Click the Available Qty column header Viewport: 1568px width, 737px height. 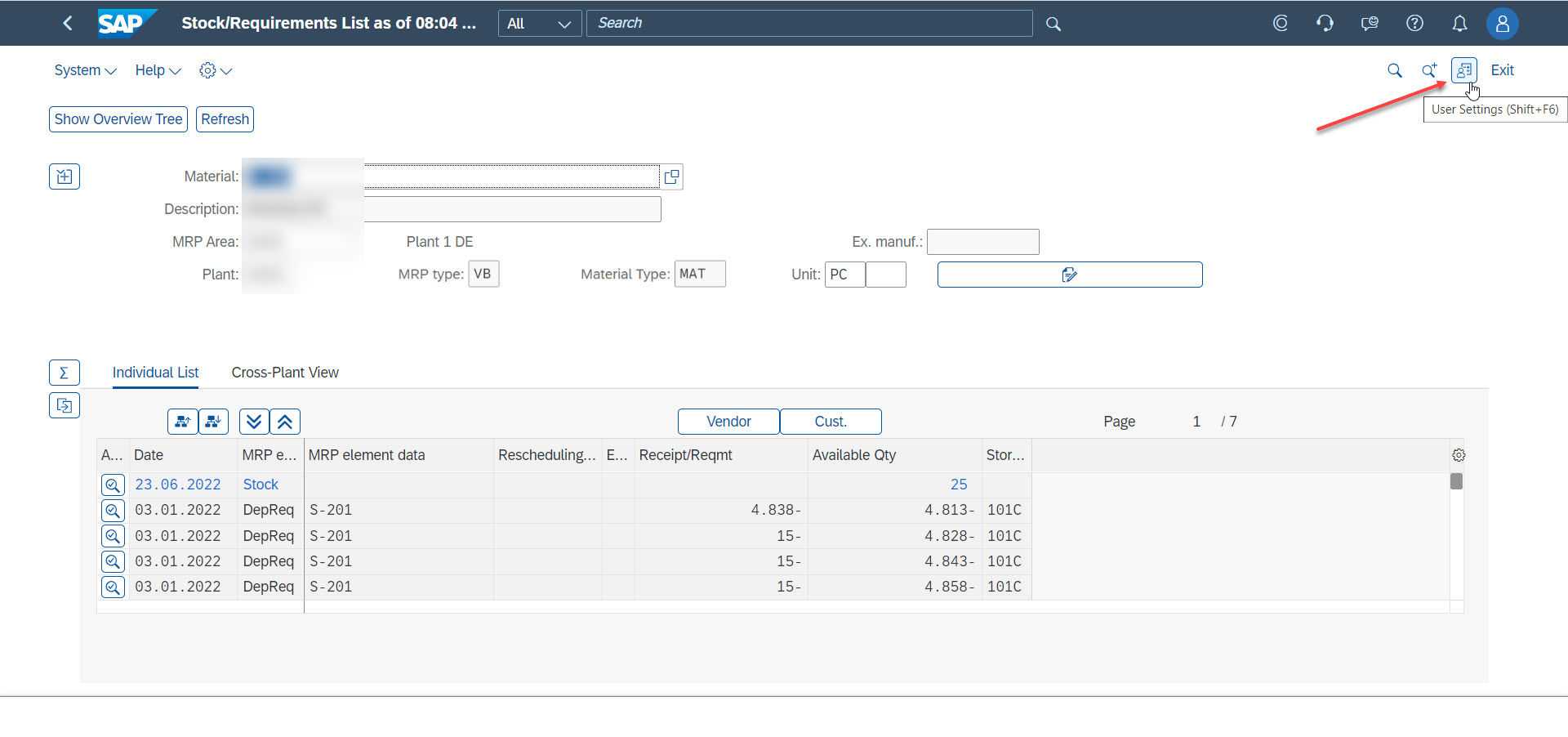(894, 455)
